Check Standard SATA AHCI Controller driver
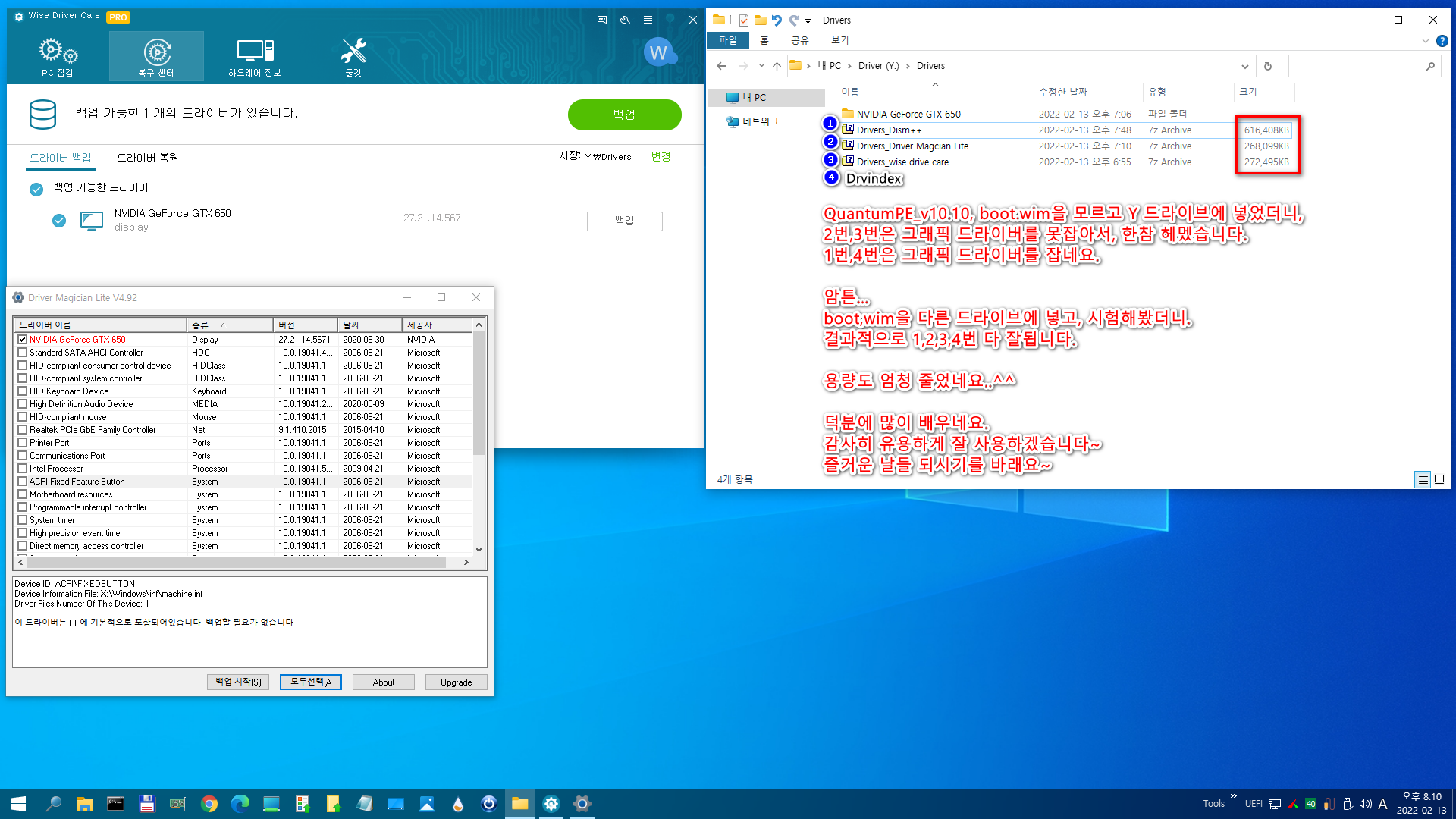This screenshot has width=1456, height=819. point(23,353)
